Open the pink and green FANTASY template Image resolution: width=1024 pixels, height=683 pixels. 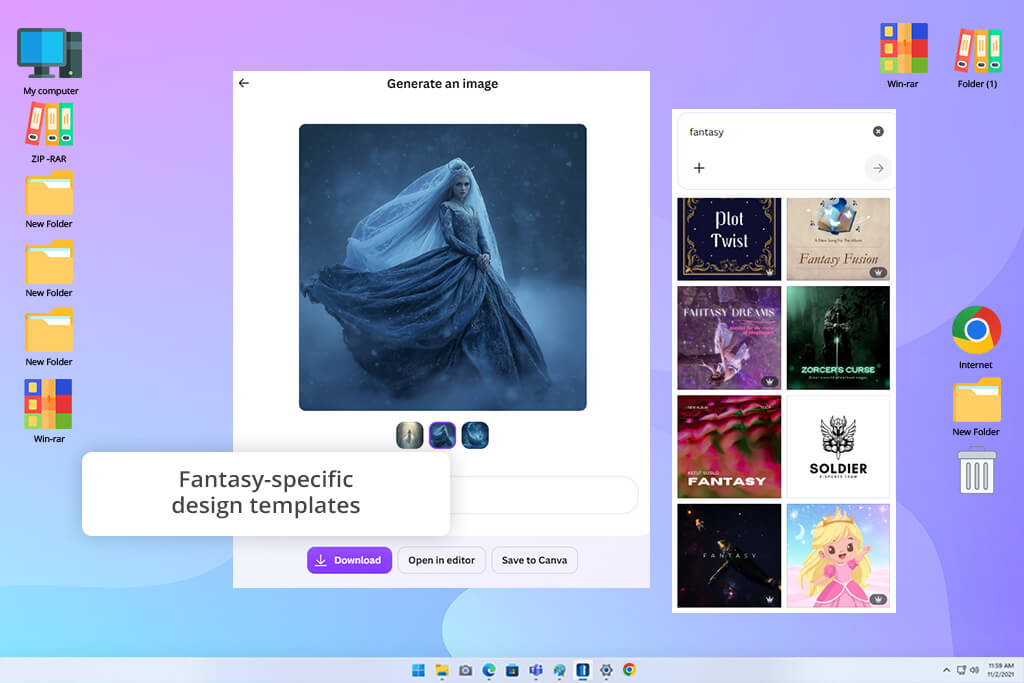point(729,447)
